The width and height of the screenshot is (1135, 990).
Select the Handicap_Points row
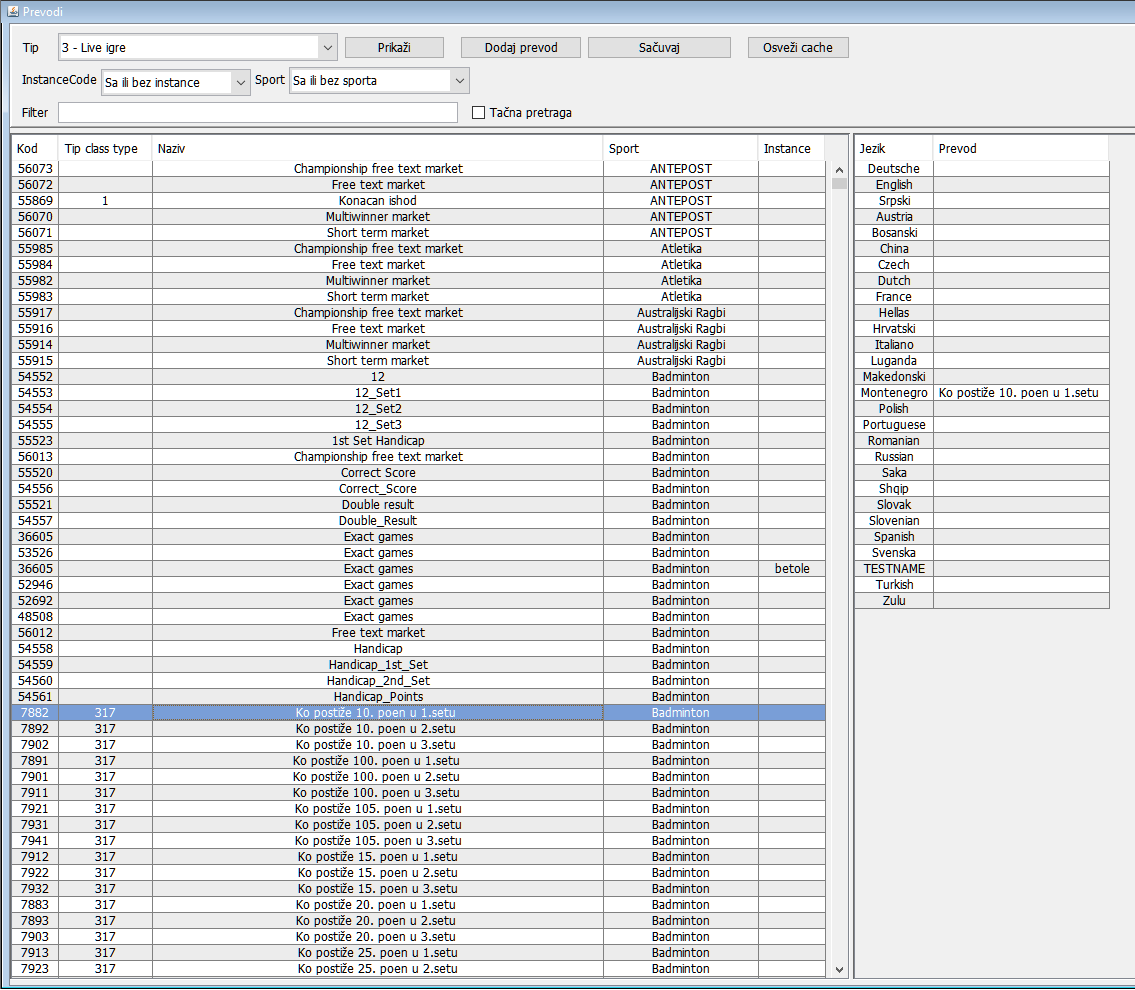(x=418, y=696)
